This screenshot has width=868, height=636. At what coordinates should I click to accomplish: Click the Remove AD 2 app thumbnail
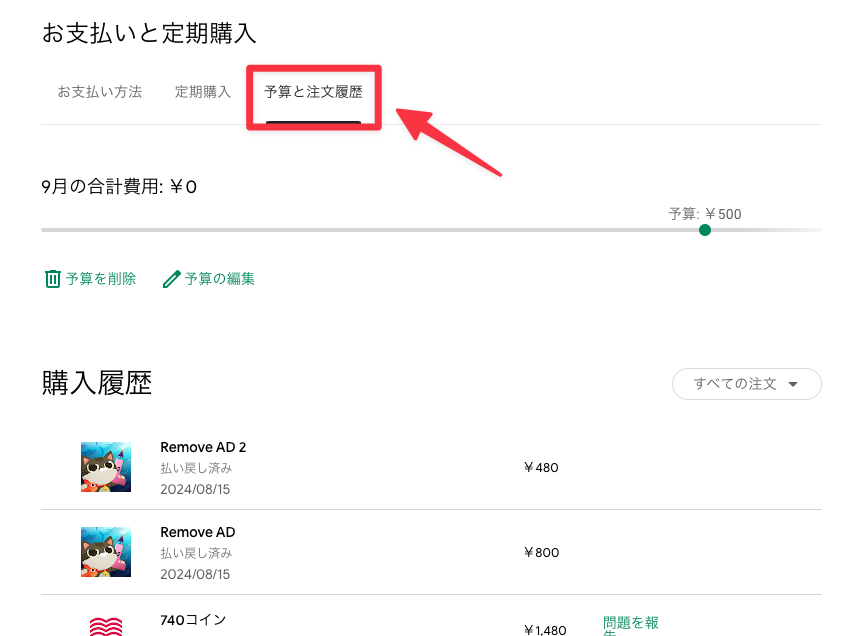pos(106,467)
